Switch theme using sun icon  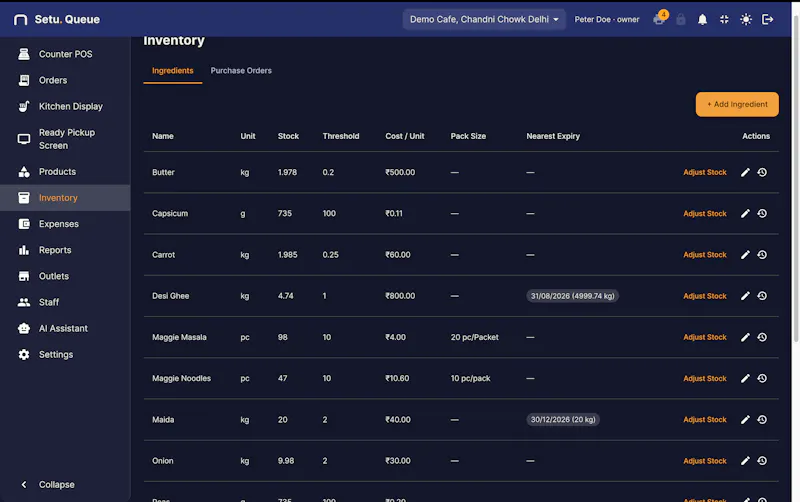pos(746,19)
